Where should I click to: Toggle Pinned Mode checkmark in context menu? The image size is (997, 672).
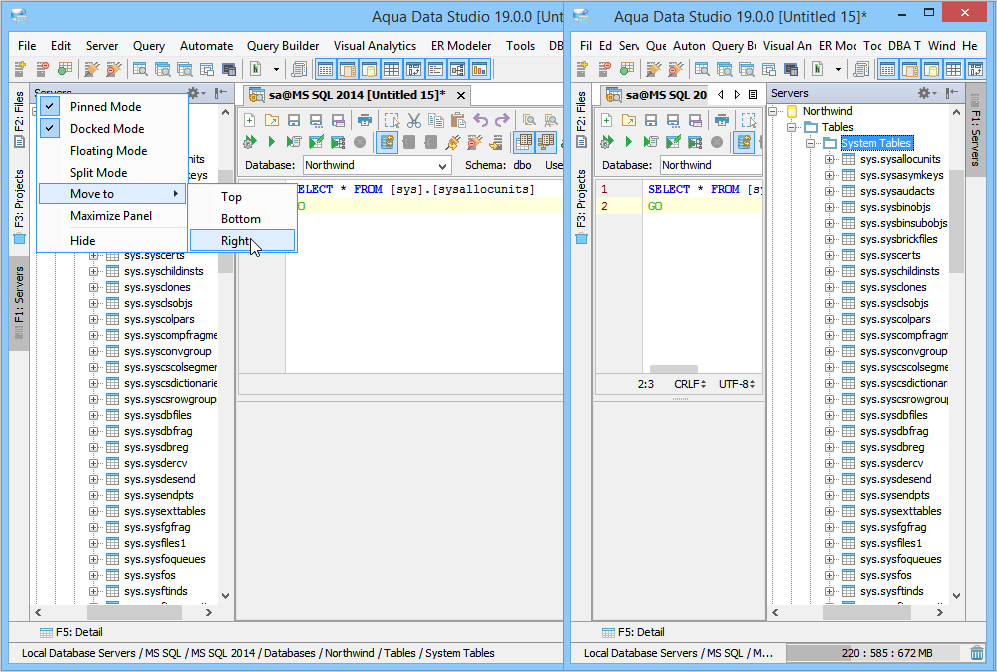pos(50,106)
